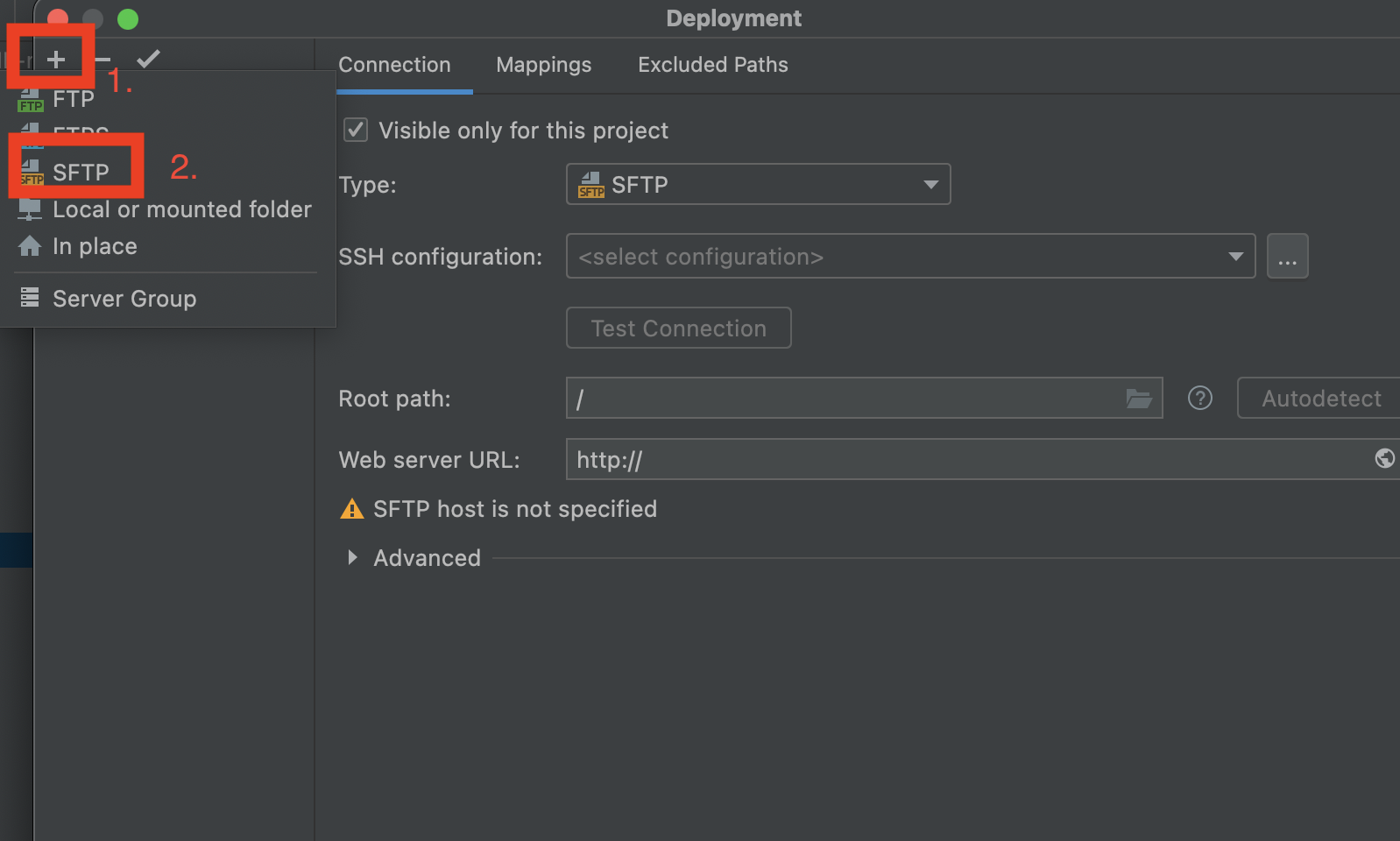
Task: Click the question mark help icon
Action: pyautogui.click(x=1199, y=399)
